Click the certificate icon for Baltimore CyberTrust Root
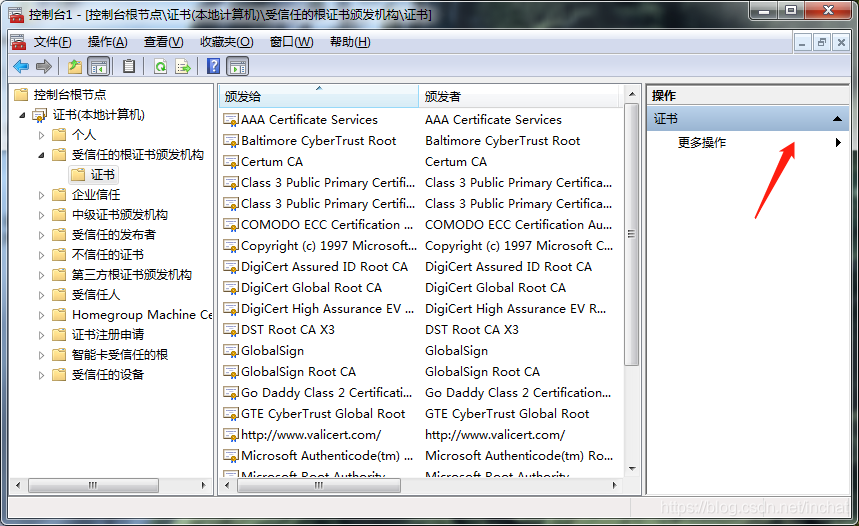Viewport: 859px width, 526px height. (x=231, y=141)
